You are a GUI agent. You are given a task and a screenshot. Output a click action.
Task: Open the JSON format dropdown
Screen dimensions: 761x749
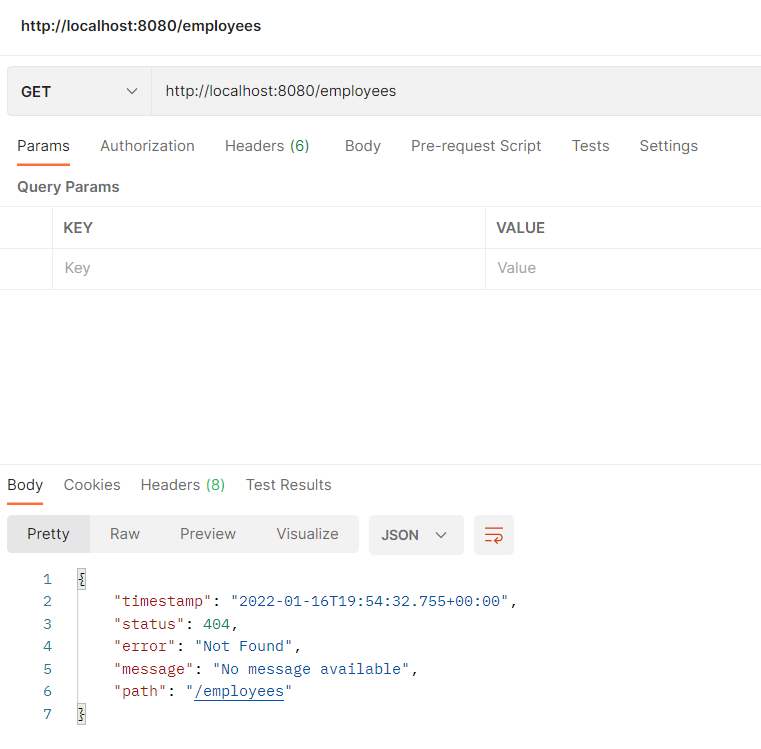point(416,535)
